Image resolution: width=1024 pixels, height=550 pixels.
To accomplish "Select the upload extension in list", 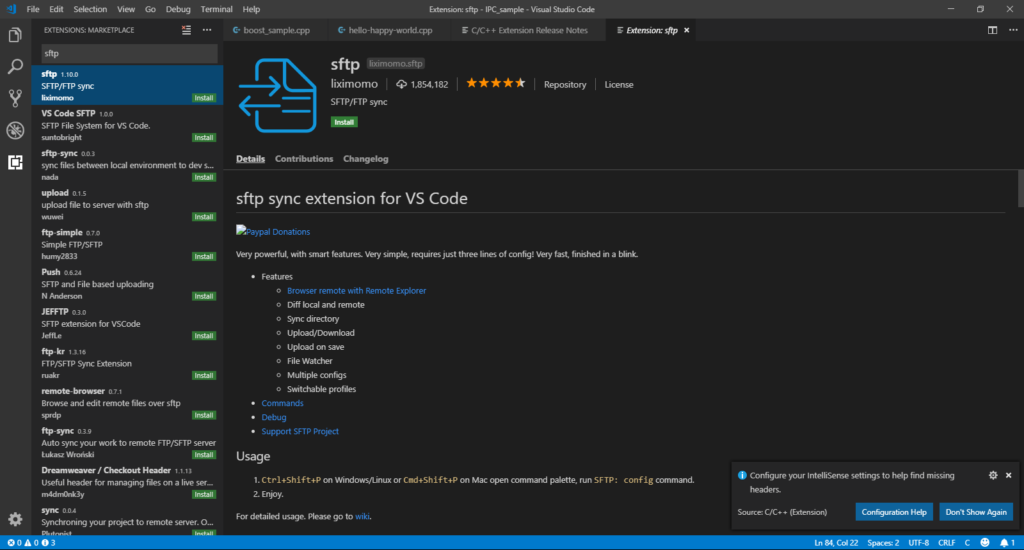I will [x=127, y=204].
